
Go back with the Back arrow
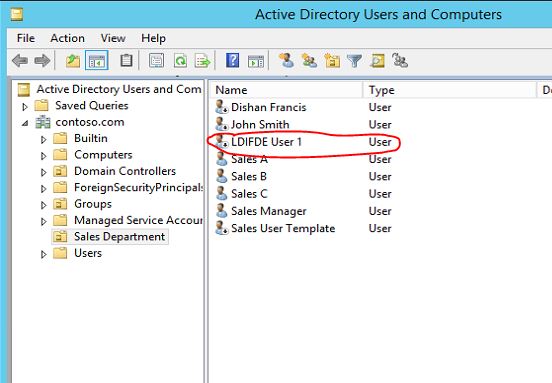click(x=20, y=61)
